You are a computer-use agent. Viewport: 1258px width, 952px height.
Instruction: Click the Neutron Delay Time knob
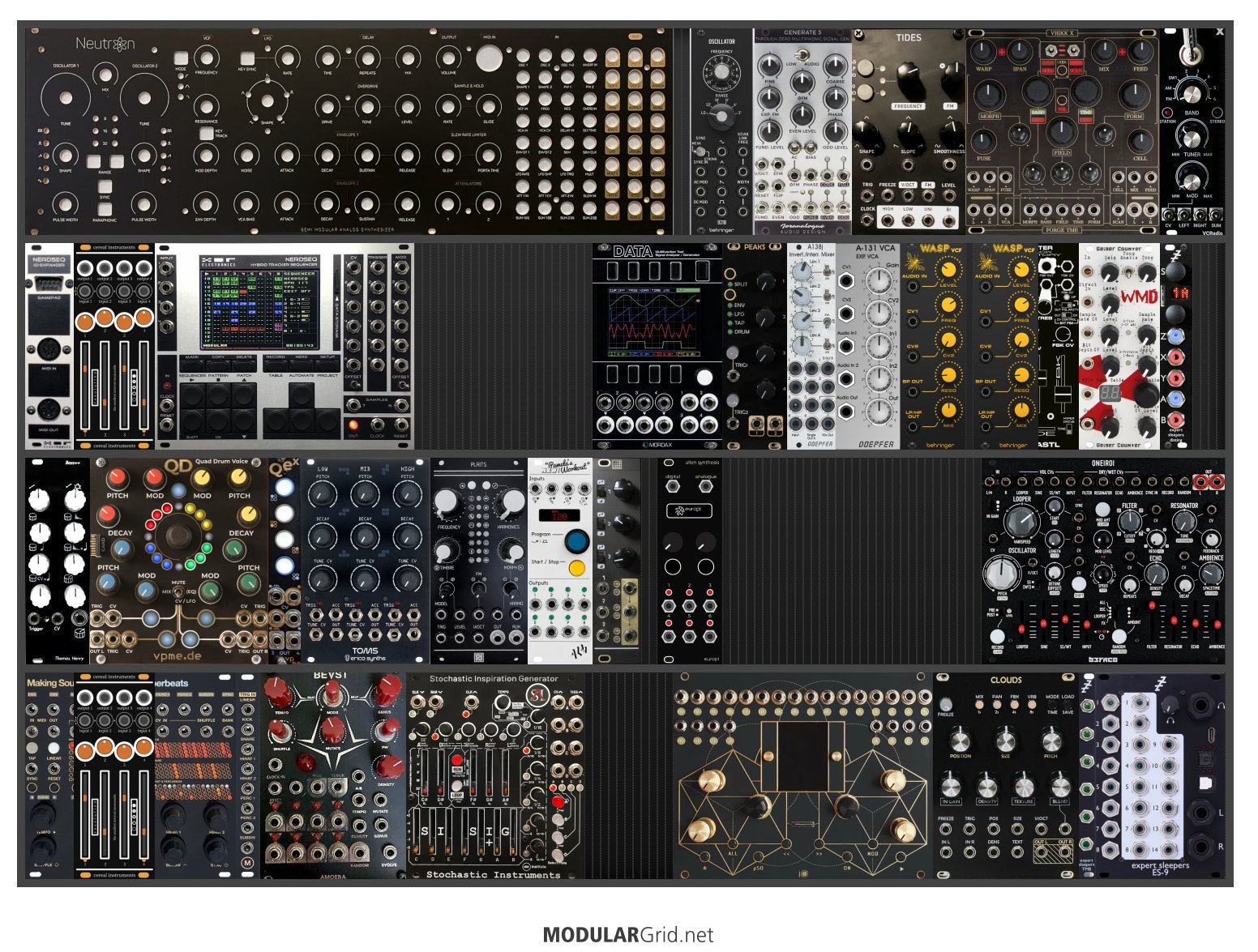click(x=327, y=58)
